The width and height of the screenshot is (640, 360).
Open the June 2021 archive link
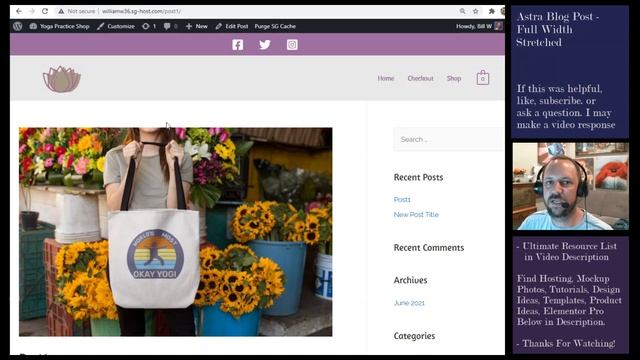[409, 303]
